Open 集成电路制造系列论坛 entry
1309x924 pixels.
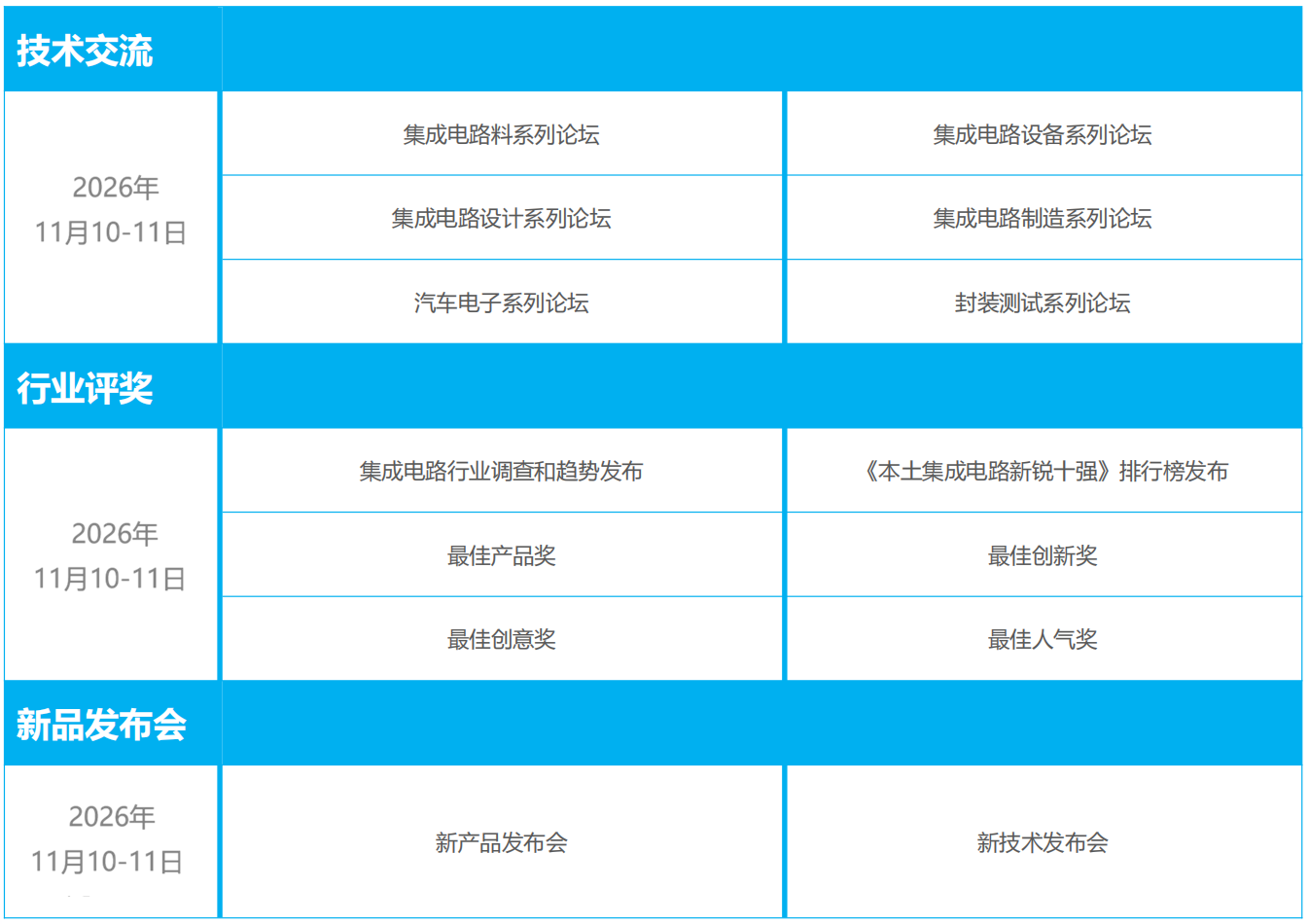1042,219
